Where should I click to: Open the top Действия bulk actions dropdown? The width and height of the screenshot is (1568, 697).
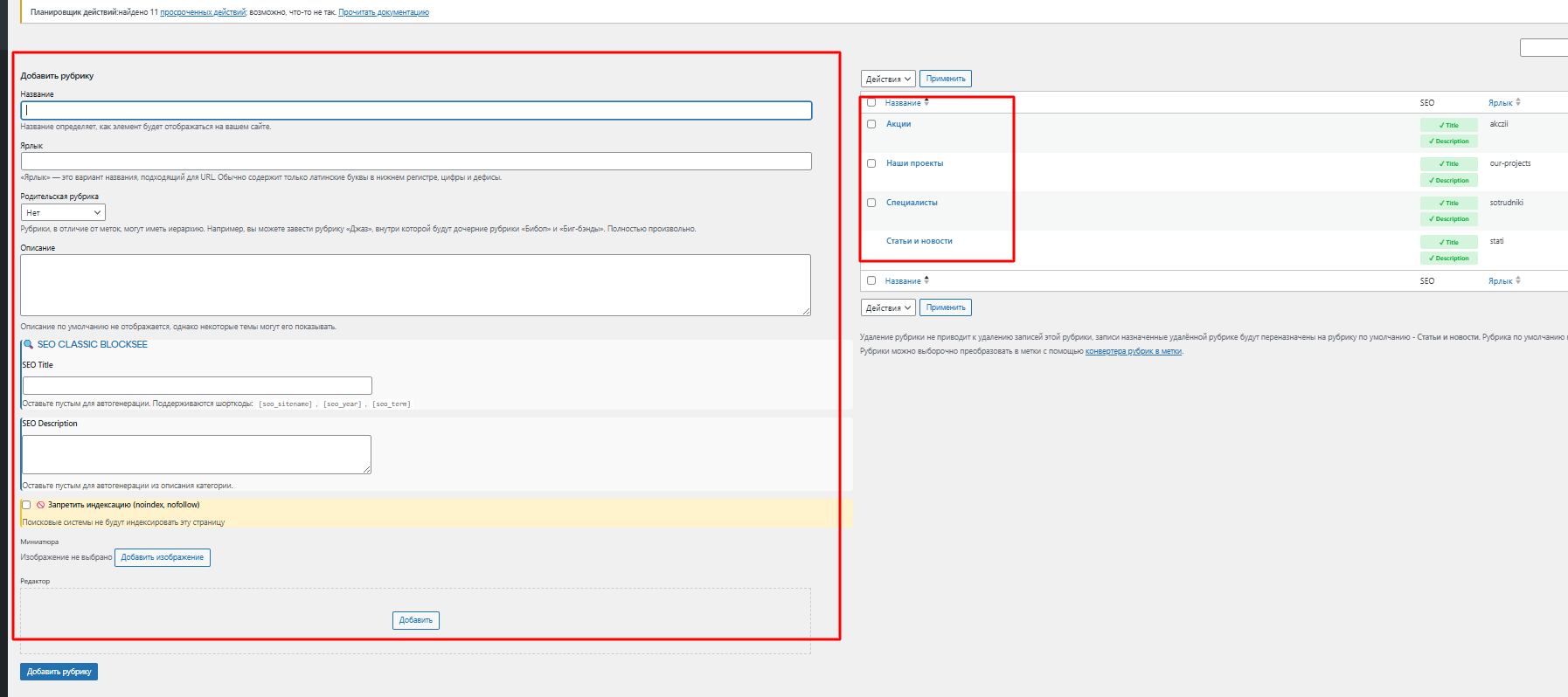pyautogui.click(x=887, y=79)
